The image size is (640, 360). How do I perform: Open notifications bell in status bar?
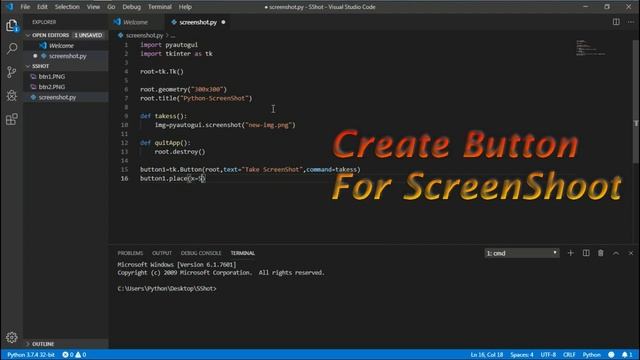coord(627,355)
